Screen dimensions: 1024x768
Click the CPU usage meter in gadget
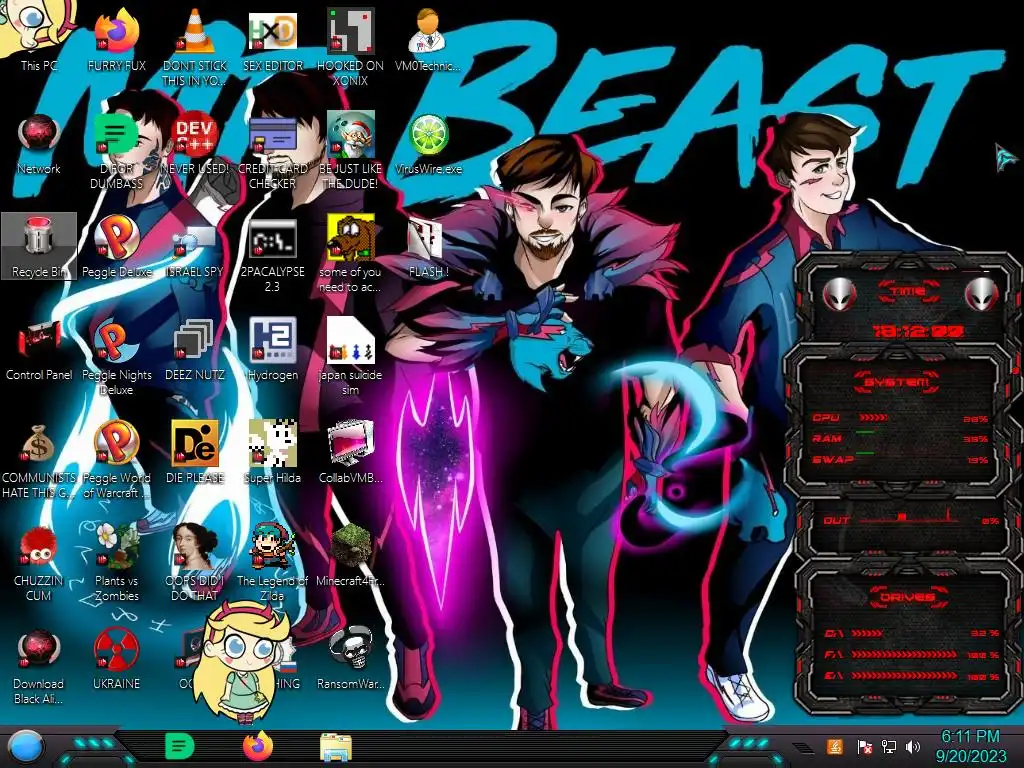pos(900,418)
